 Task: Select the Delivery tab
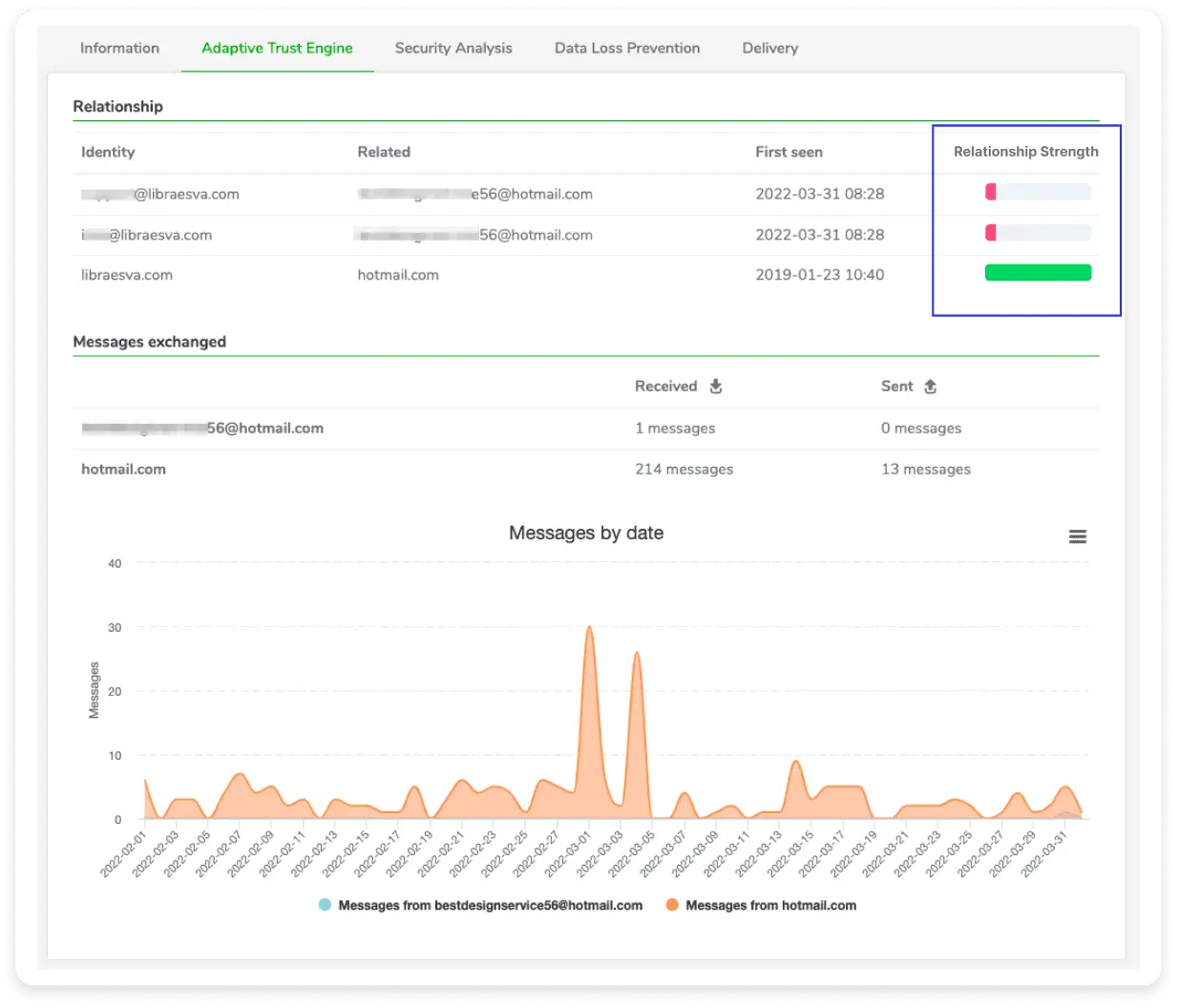click(x=770, y=48)
